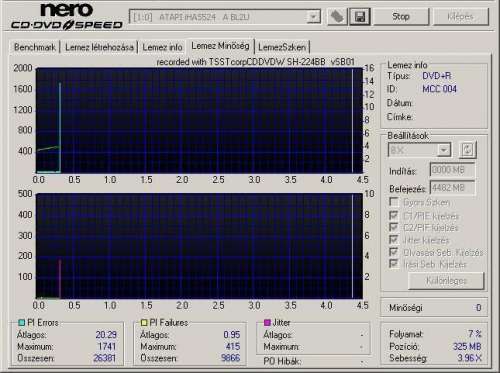This screenshot has height=373, width=500.
Task: Switch to the Lemez létrehozása tab
Action: (x=99, y=47)
